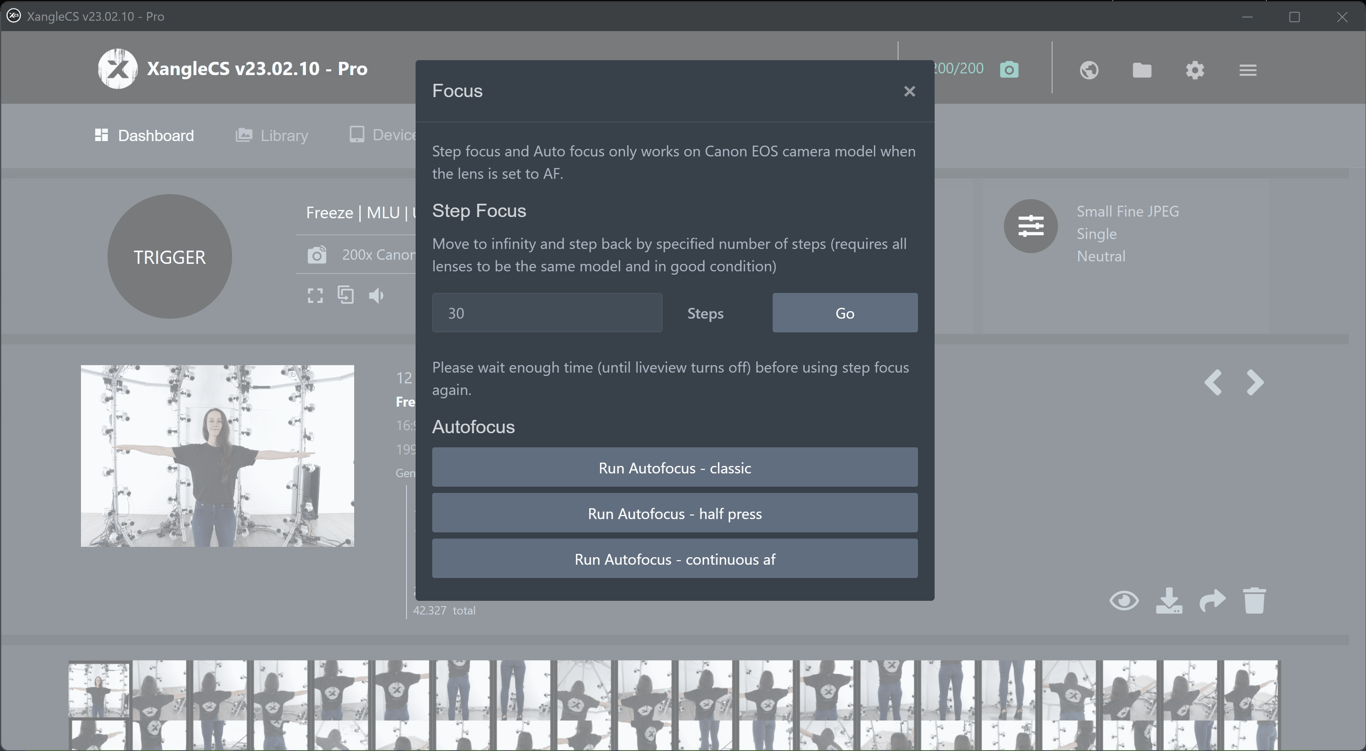
Task: Open the hamburger menu icon
Action: 1248,70
